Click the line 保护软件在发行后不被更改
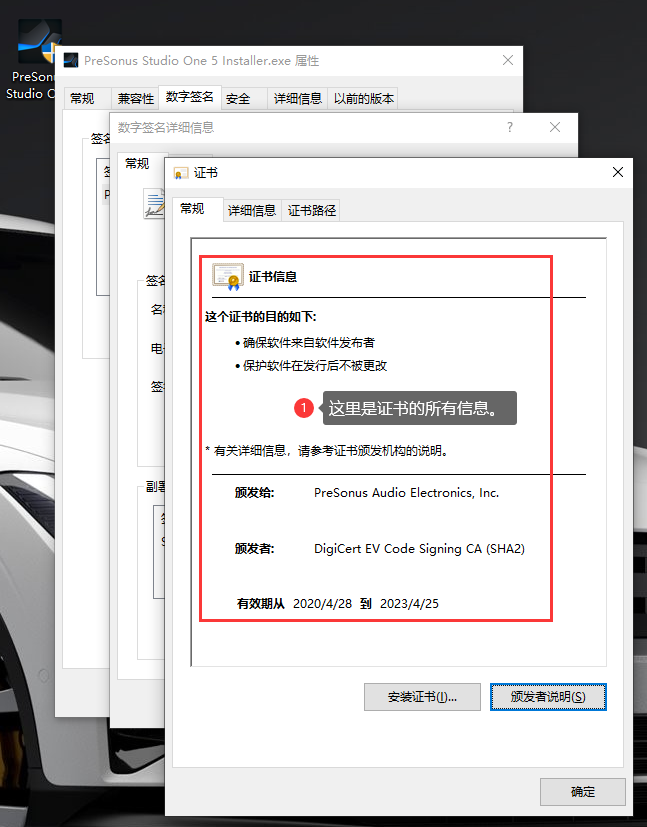Viewport: 647px width, 827px height. pyautogui.click(x=315, y=366)
